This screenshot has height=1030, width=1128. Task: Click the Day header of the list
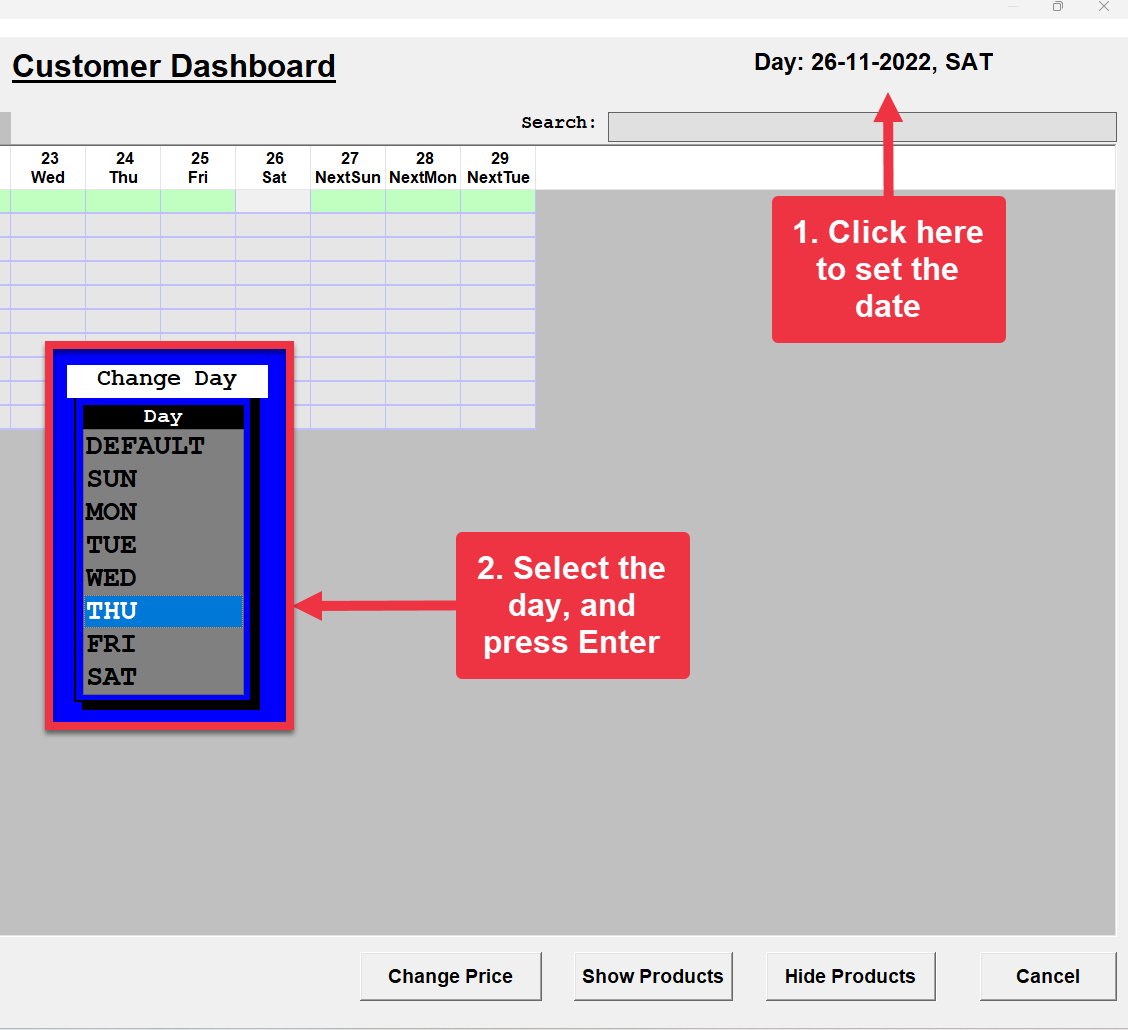click(163, 417)
